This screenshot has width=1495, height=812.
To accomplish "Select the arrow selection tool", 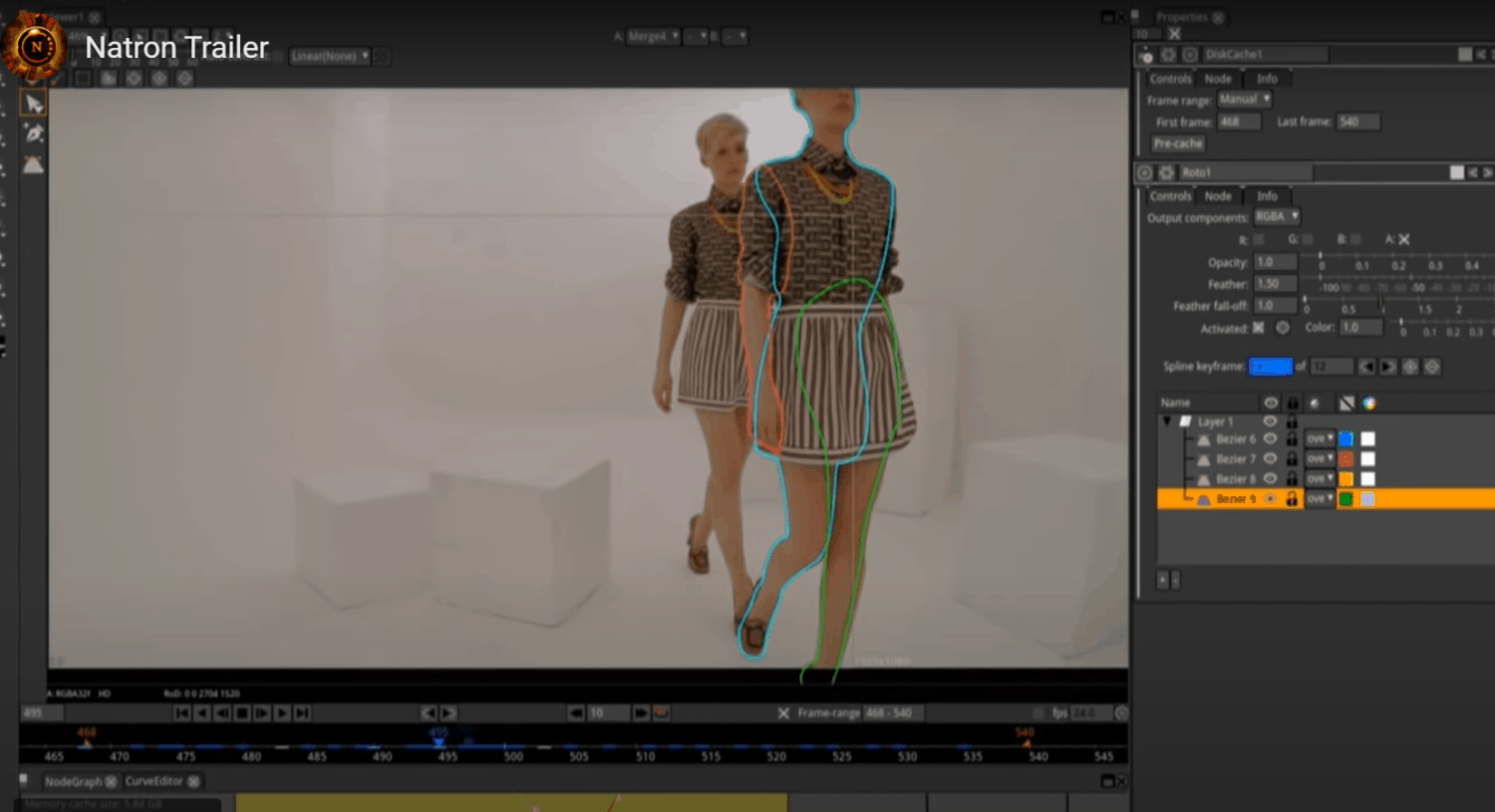I will (x=34, y=104).
